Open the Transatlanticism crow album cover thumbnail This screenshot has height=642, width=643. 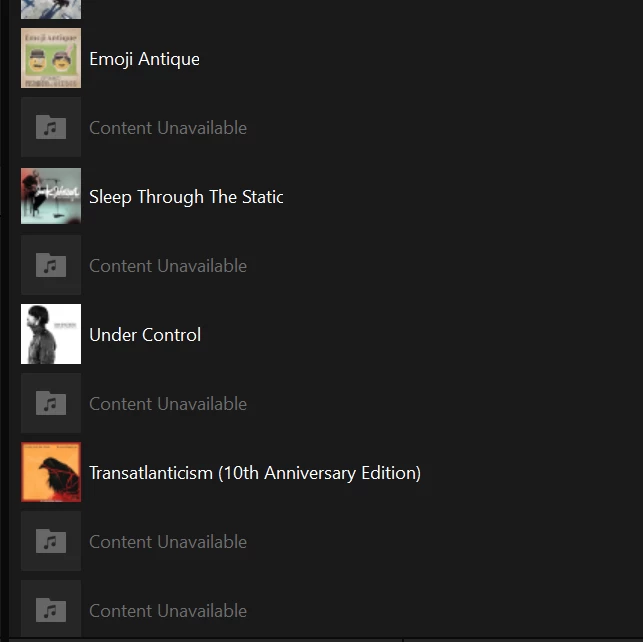(51, 472)
